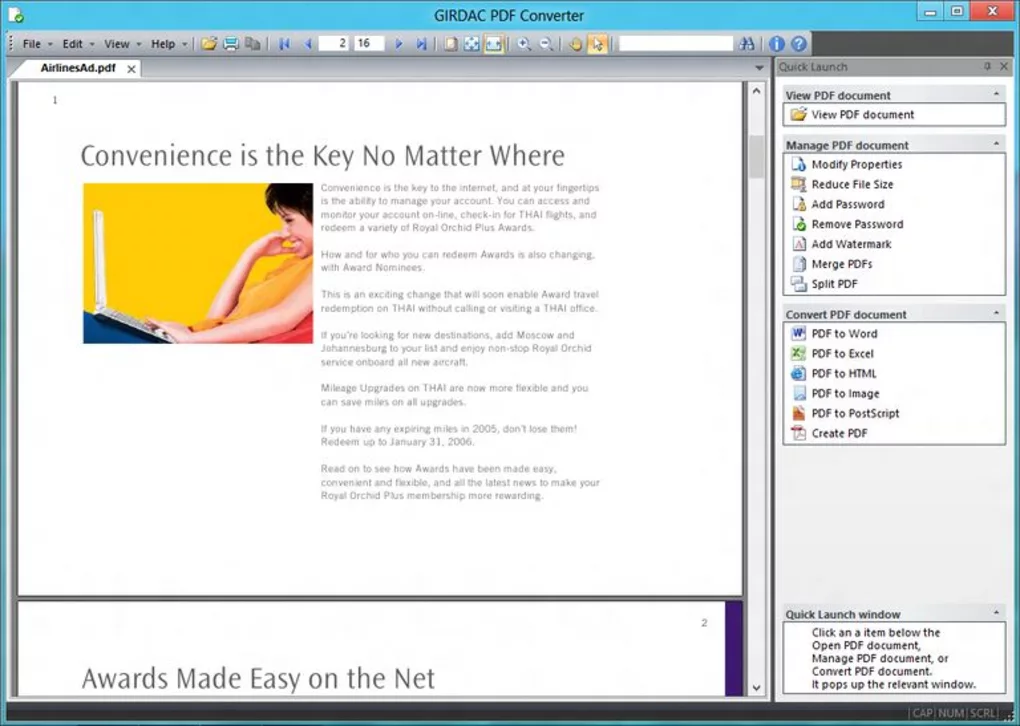Viewport: 1020px width, 726px height.
Task: Open the View menu dropdown
Action: pyautogui.click(x=116, y=43)
